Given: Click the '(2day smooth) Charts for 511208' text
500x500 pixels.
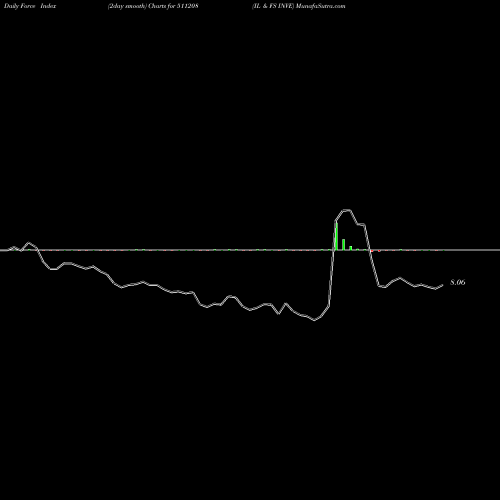Looking at the screenshot, I should [153, 6].
